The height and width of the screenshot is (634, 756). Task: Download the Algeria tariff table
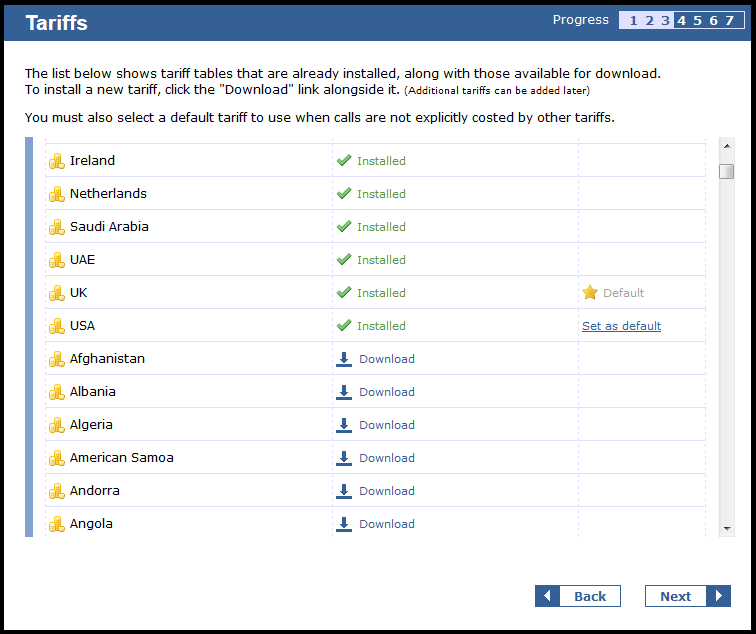pyautogui.click(x=386, y=425)
